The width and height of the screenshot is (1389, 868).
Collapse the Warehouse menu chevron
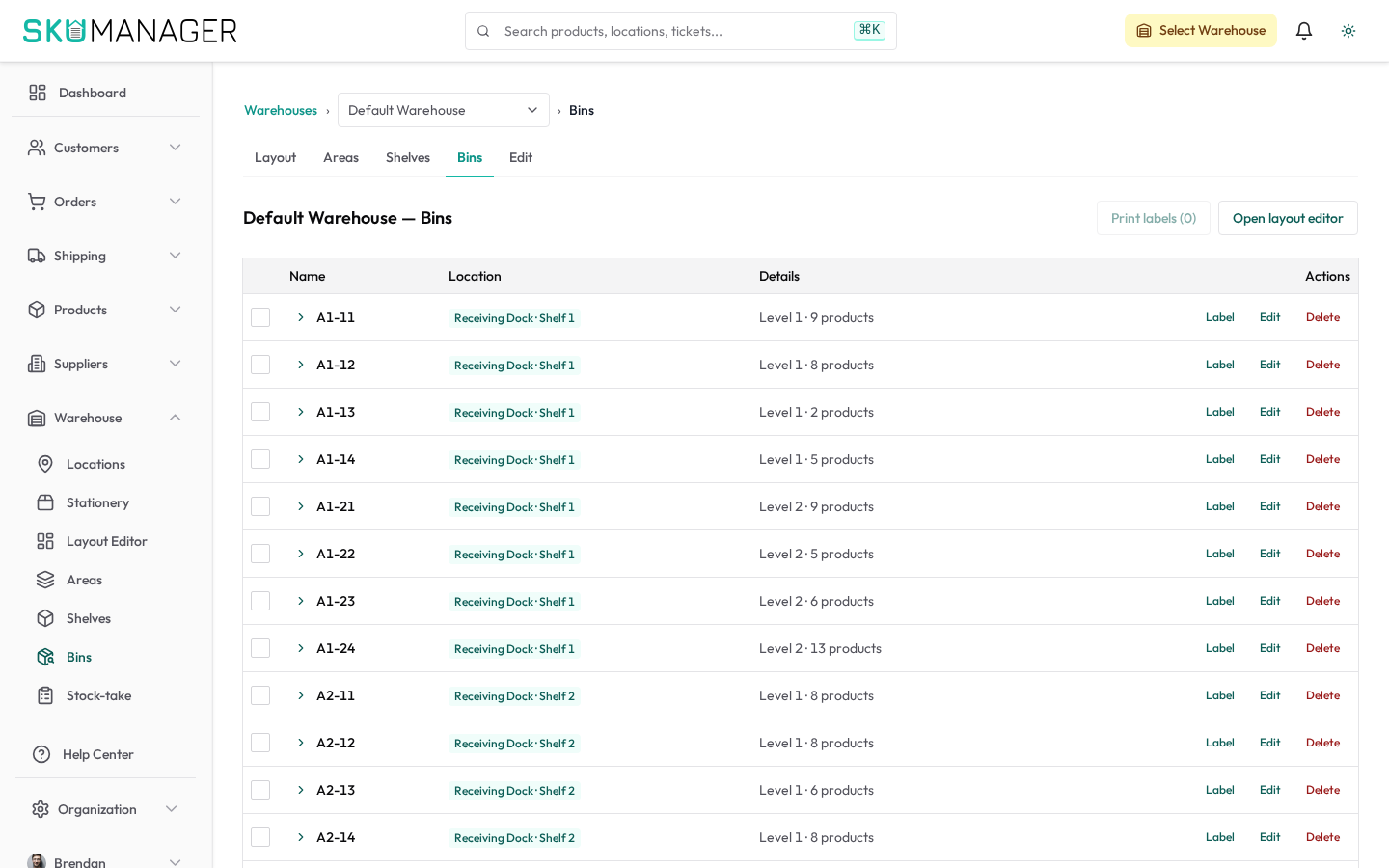point(176,418)
